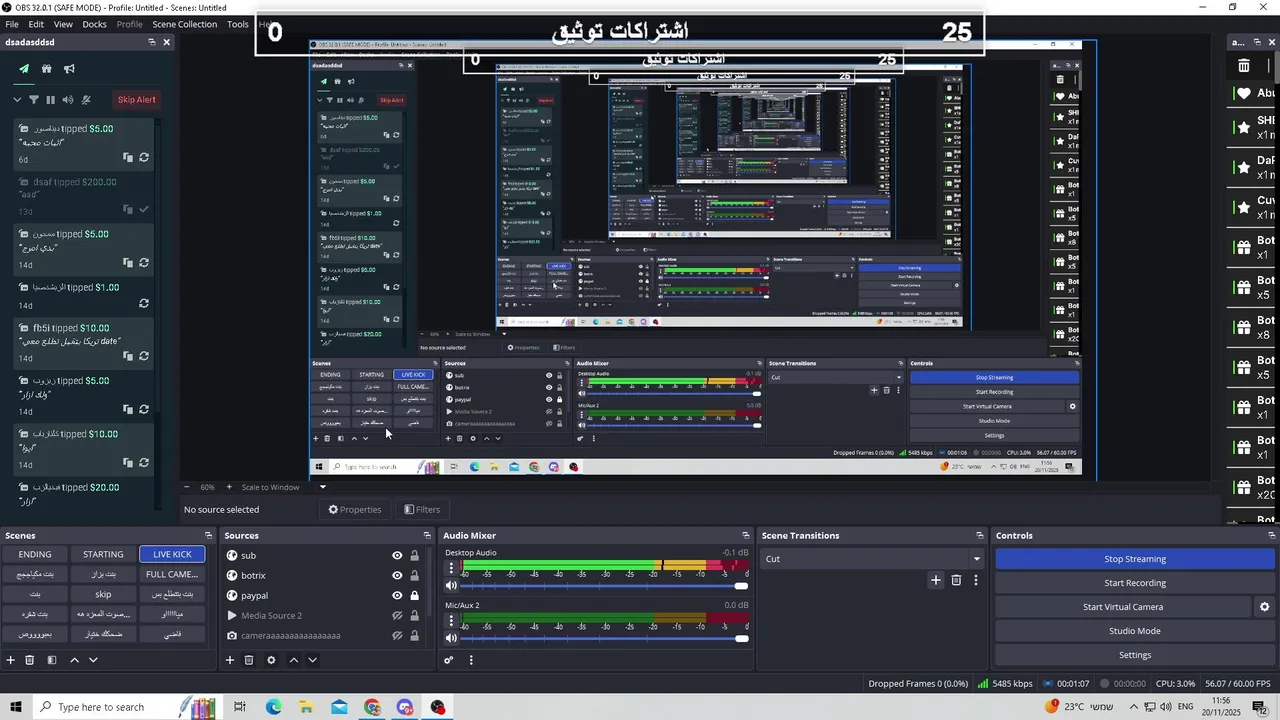This screenshot has height=720, width=1280.
Task: Float the Scenes dock panel
Action: (x=208, y=536)
